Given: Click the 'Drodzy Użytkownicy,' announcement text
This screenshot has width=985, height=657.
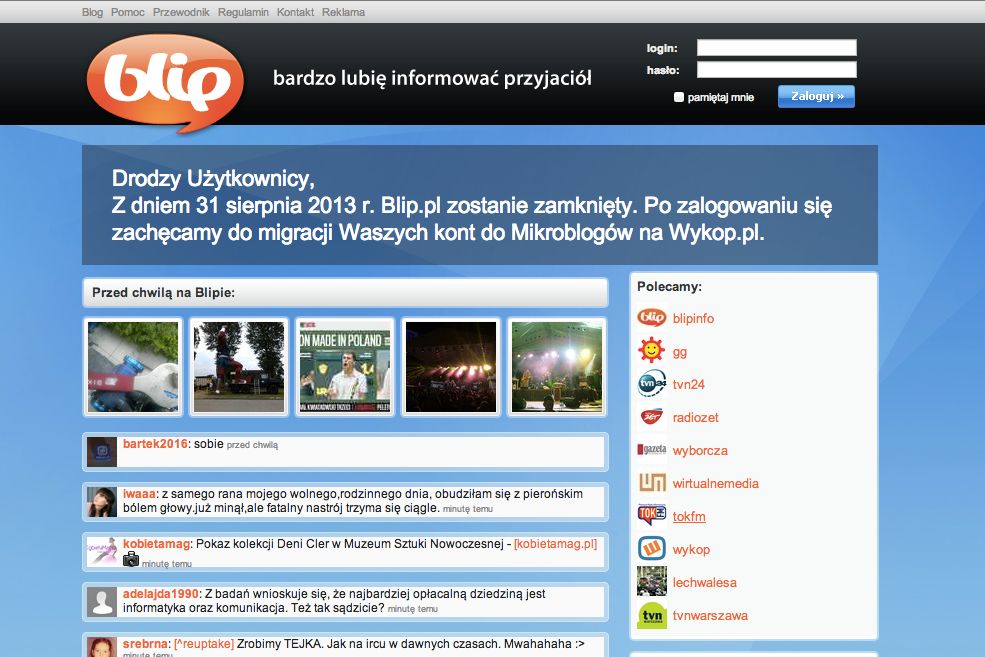Looking at the screenshot, I should tap(213, 179).
